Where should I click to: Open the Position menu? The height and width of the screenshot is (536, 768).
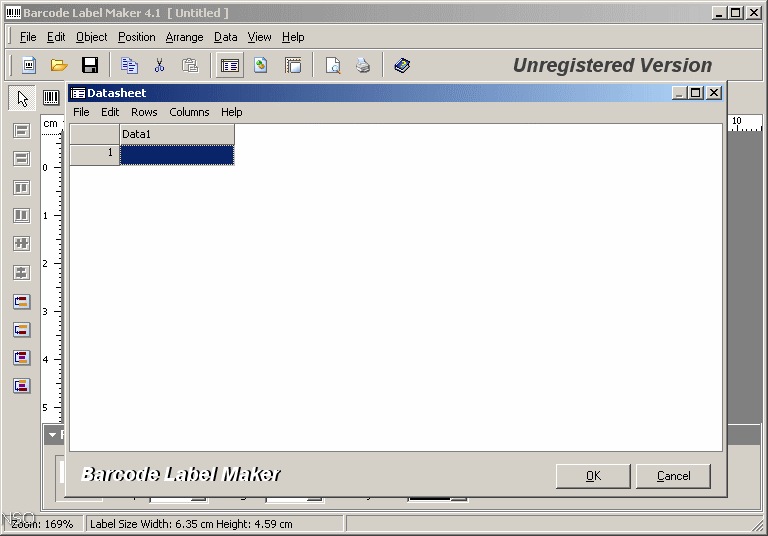coord(137,37)
